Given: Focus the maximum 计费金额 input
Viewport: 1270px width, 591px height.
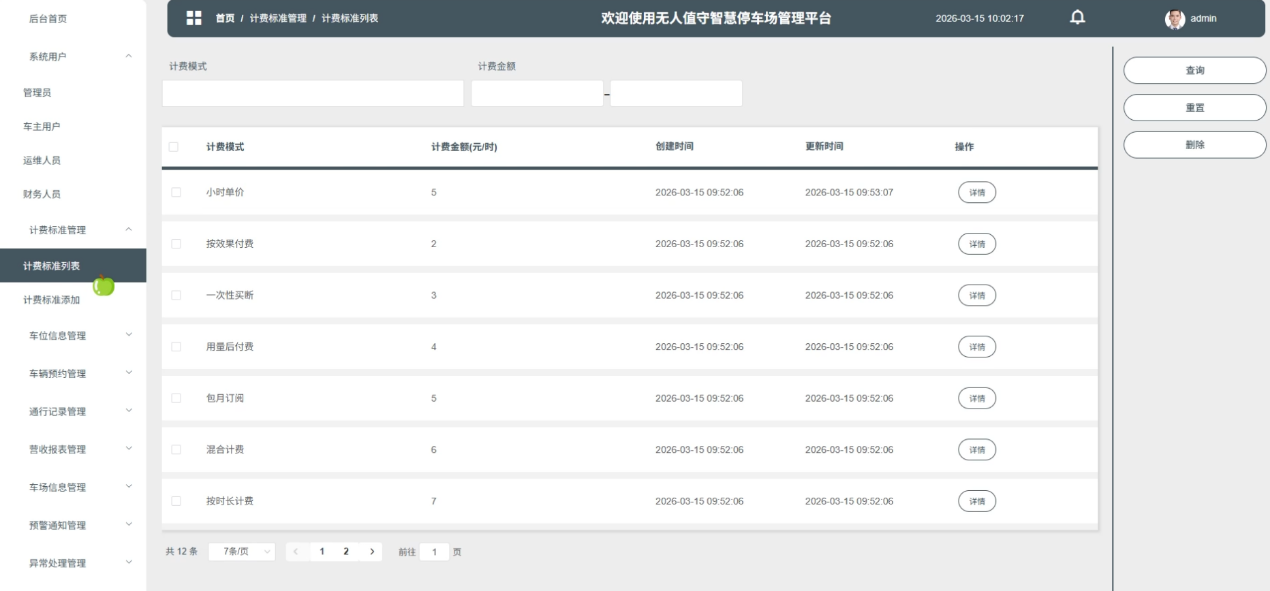Looking at the screenshot, I should coord(676,93).
